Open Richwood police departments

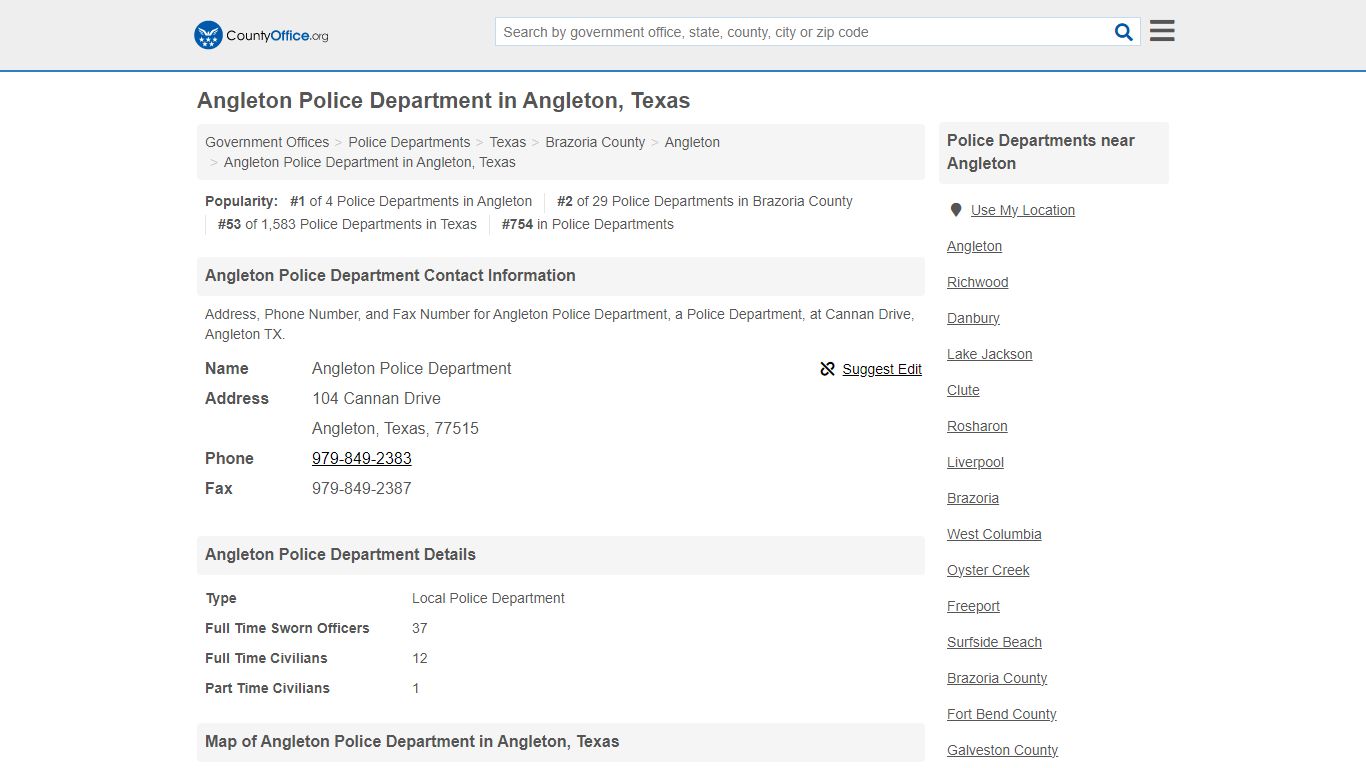coord(978,282)
